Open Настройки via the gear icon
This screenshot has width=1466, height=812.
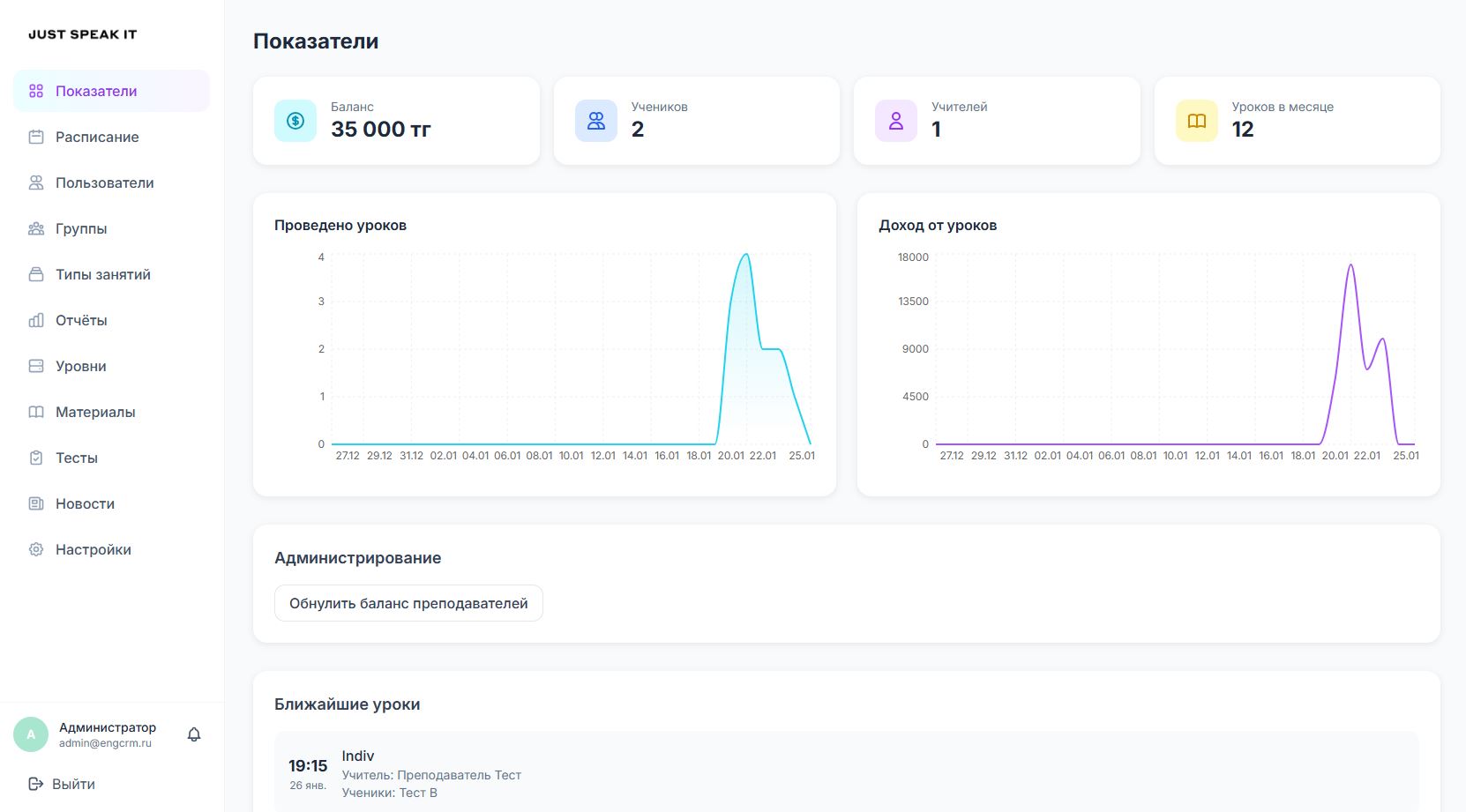click(35, 549)
